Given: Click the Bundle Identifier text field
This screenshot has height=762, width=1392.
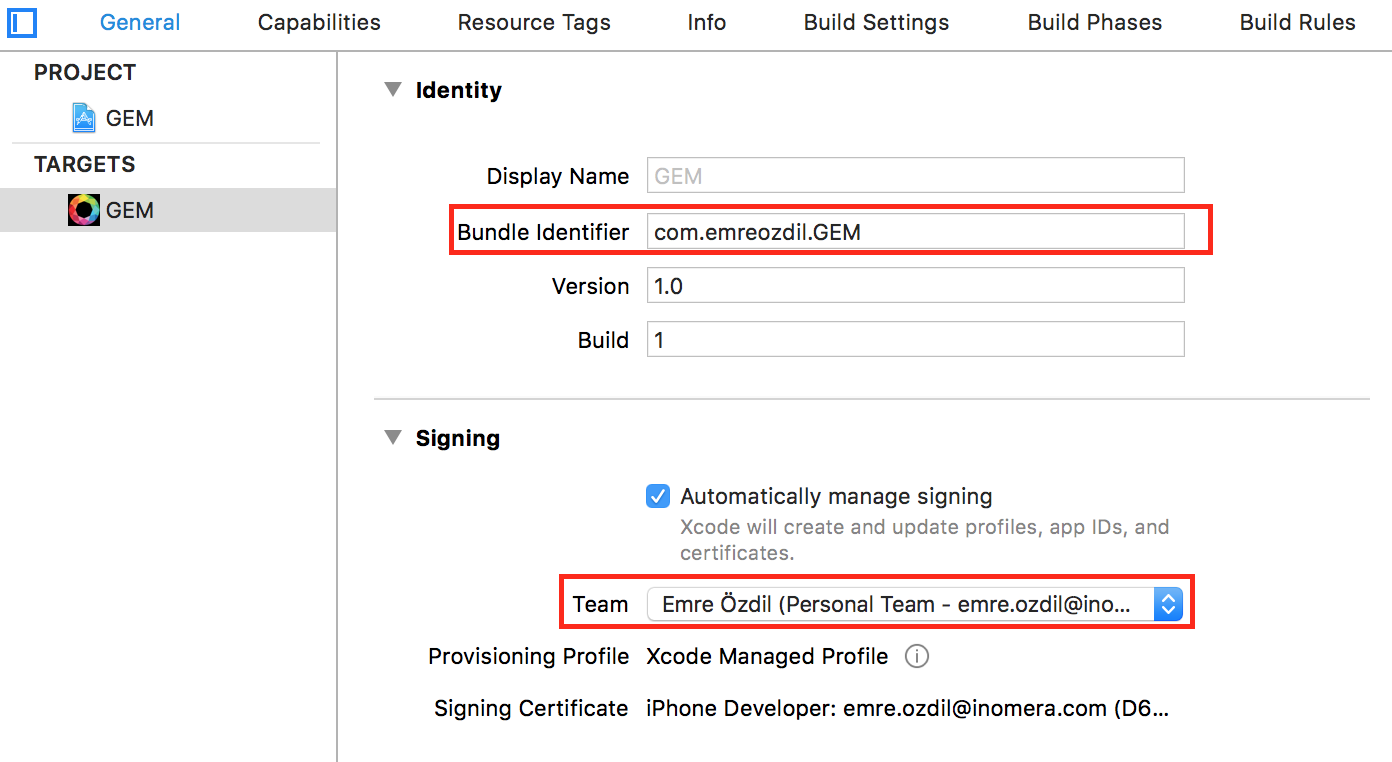Looking at the screenshot, I should coord(915,232).
